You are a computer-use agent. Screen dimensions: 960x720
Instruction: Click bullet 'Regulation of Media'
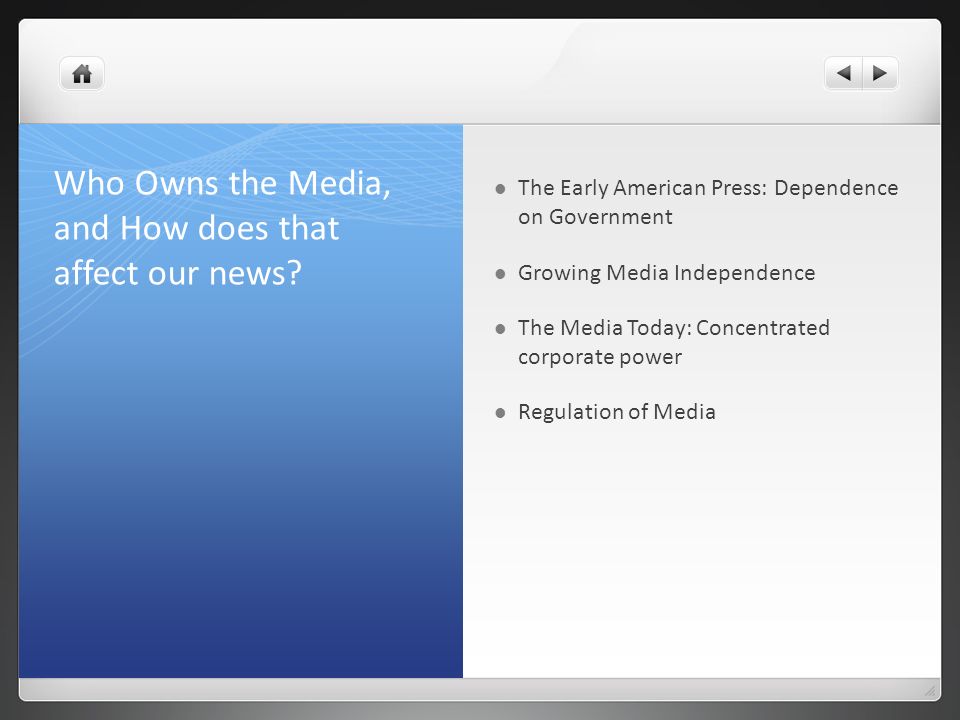point(617,412)
